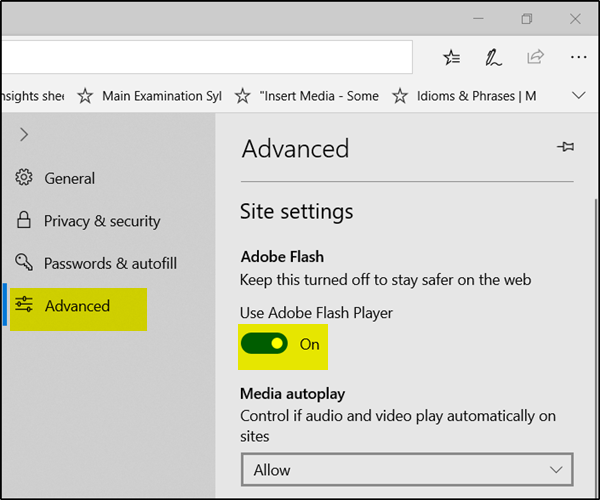
Task: Click the Share icon in toolbar
Action: click(535, 58)
